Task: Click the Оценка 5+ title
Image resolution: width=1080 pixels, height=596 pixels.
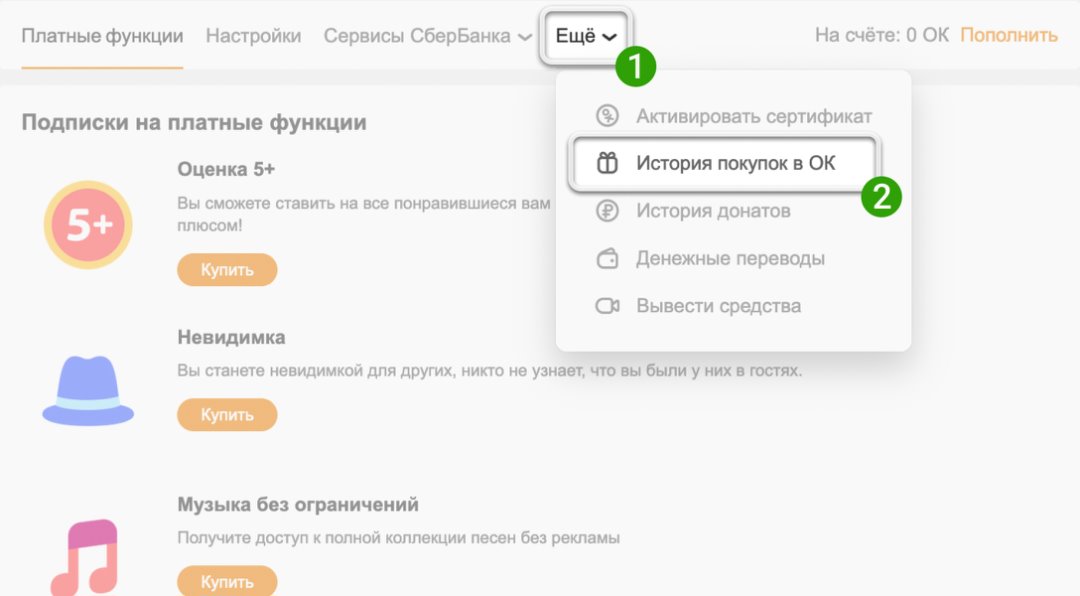Action: [x=226, y=169]
